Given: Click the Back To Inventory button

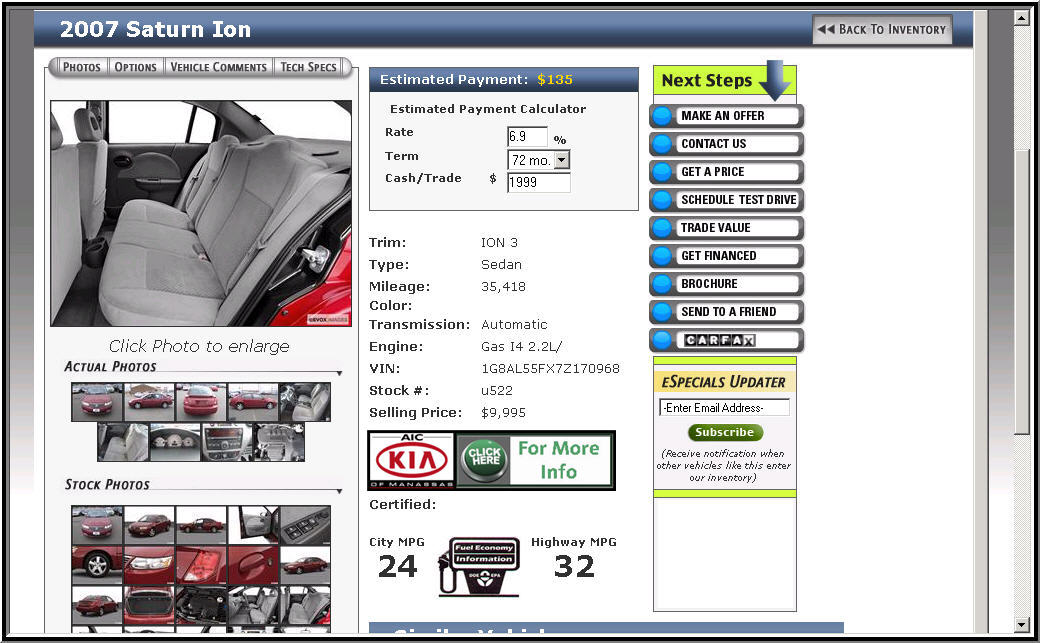Looking at the screenshot, I should (882, 29).
